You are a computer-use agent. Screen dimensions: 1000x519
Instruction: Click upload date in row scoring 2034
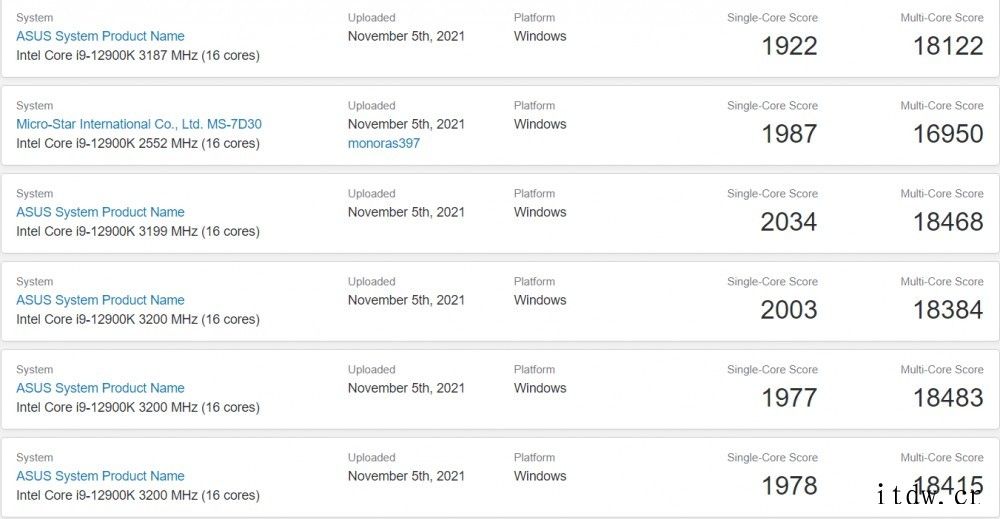(x=406, y=212)
